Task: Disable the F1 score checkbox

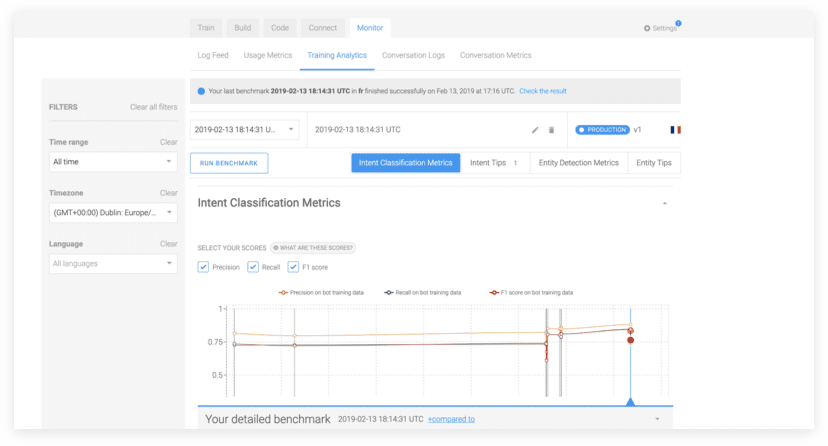Action: [293, 267]
